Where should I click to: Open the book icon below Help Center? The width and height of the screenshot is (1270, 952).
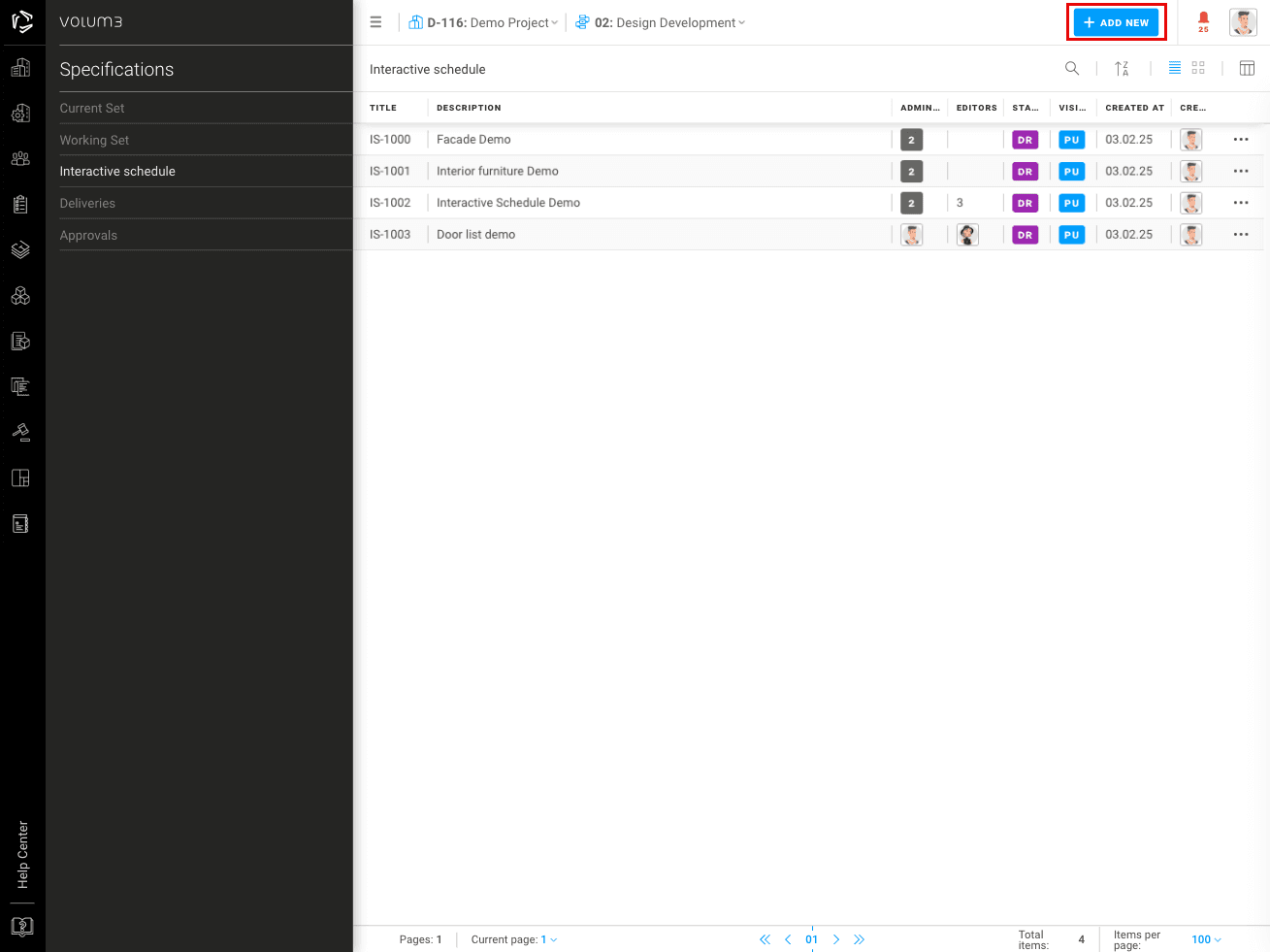coord(21,927)
